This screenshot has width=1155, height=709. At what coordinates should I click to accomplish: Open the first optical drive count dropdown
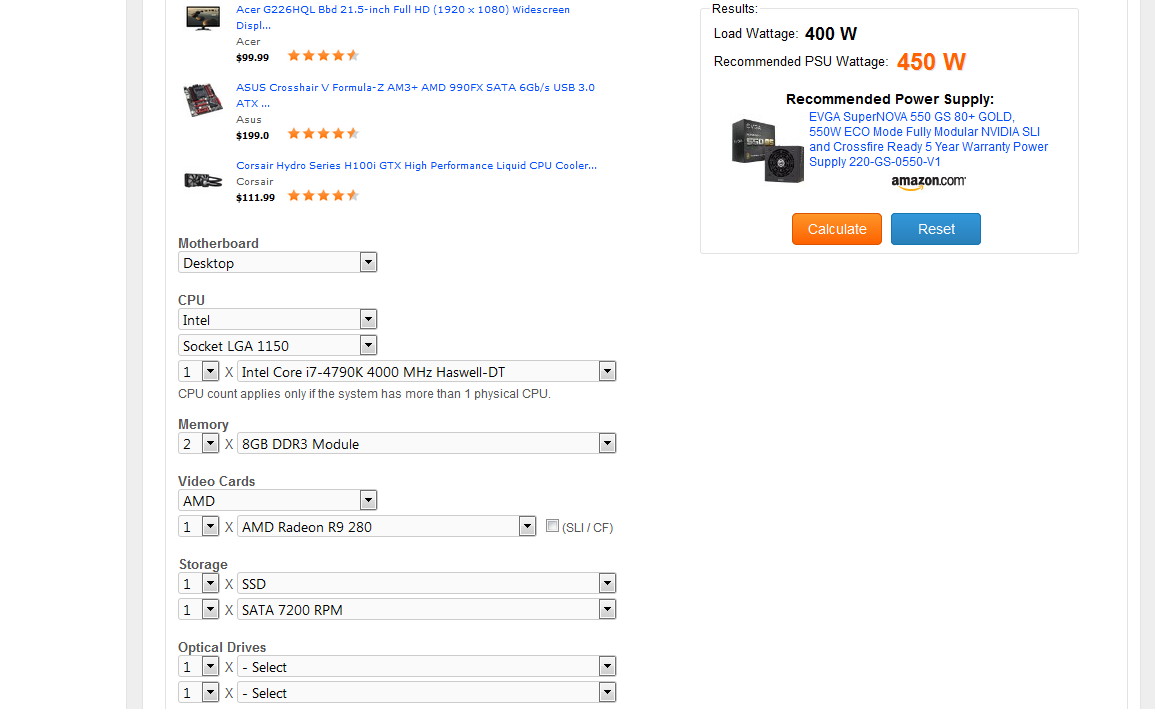click(x=199, y=666)
